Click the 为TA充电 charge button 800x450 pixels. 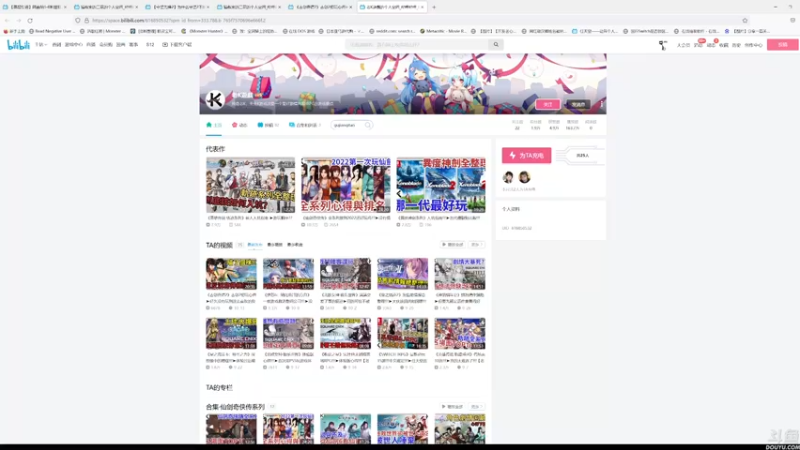[527, 156]
